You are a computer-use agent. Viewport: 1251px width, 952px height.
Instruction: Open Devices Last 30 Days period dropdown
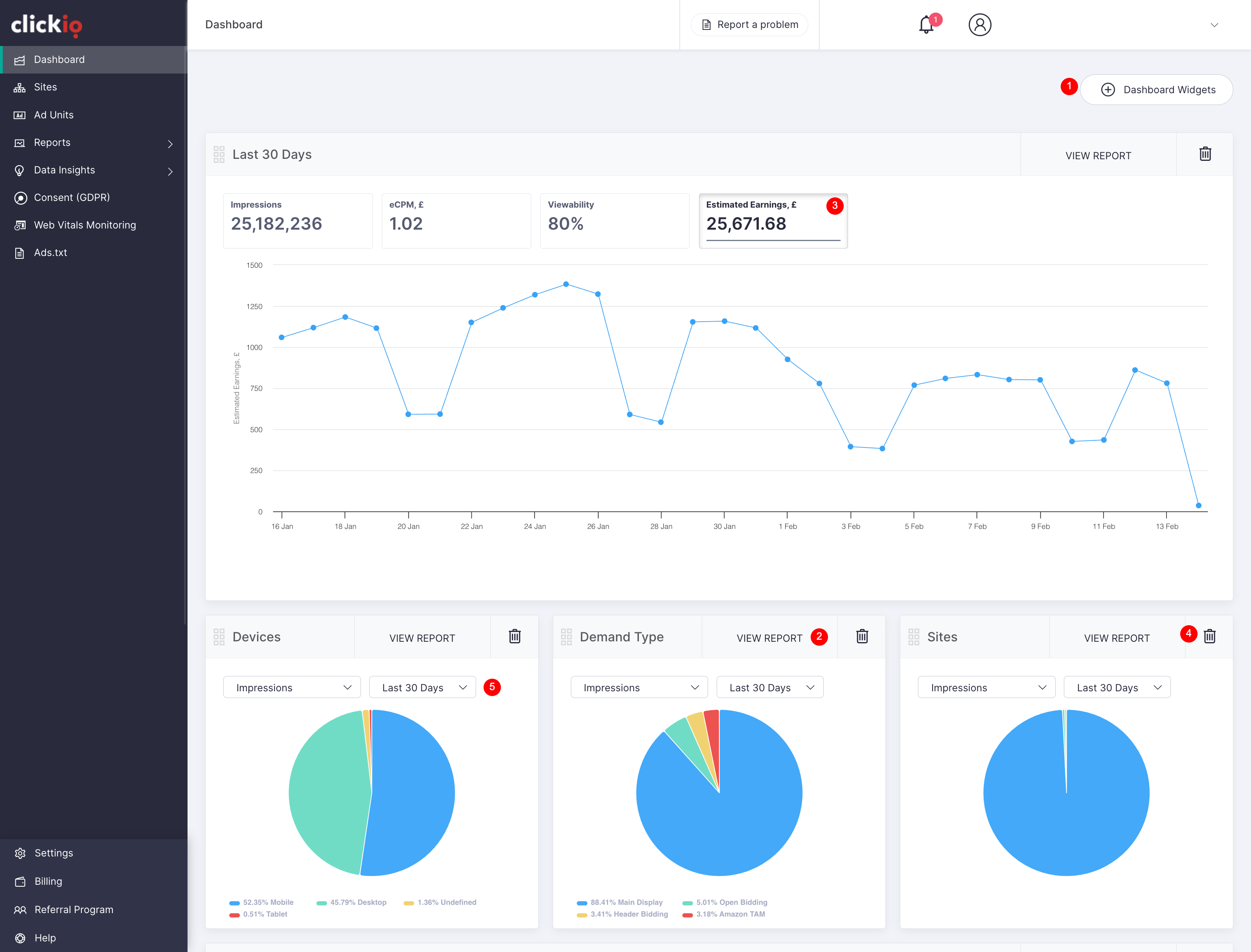pos(423,687)
